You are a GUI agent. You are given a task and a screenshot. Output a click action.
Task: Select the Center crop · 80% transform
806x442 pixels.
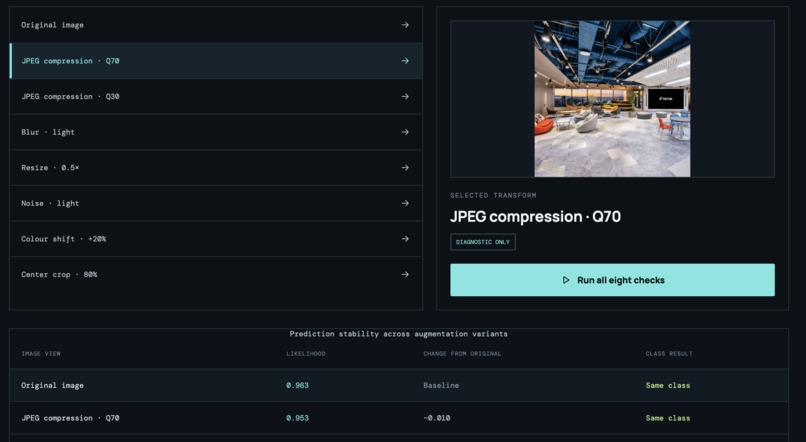[x=216, y=274]
